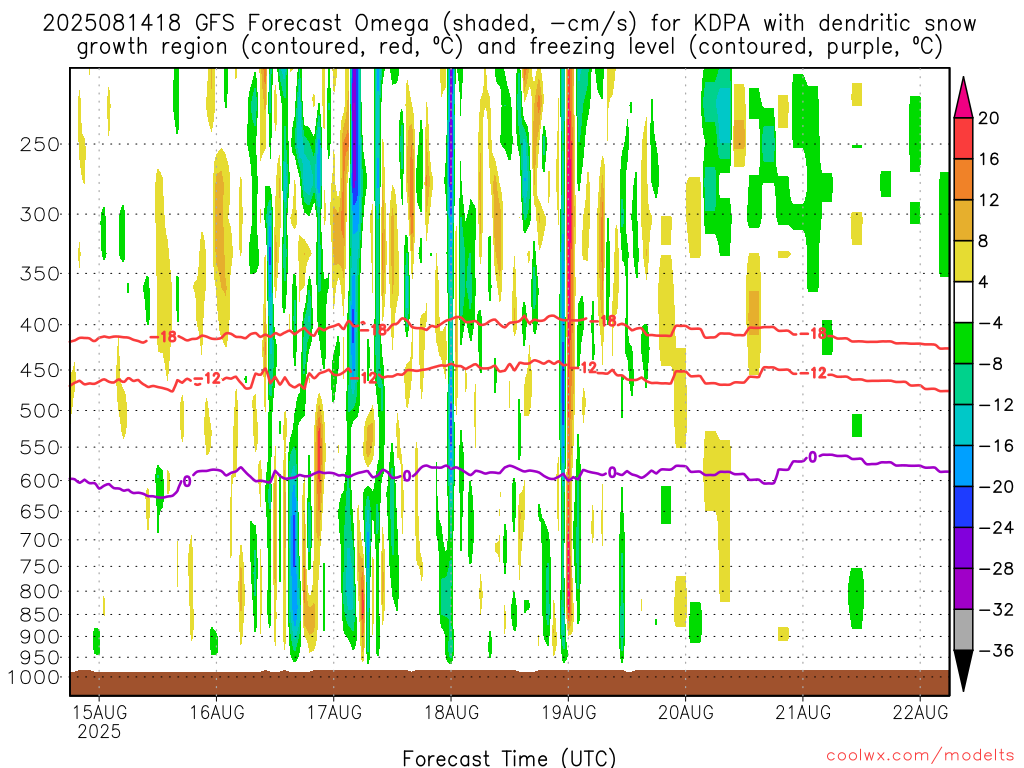This screenshot has height=768, width=1024.
Task: Click the 300 pressure level label
Action: tap(40, 214)
